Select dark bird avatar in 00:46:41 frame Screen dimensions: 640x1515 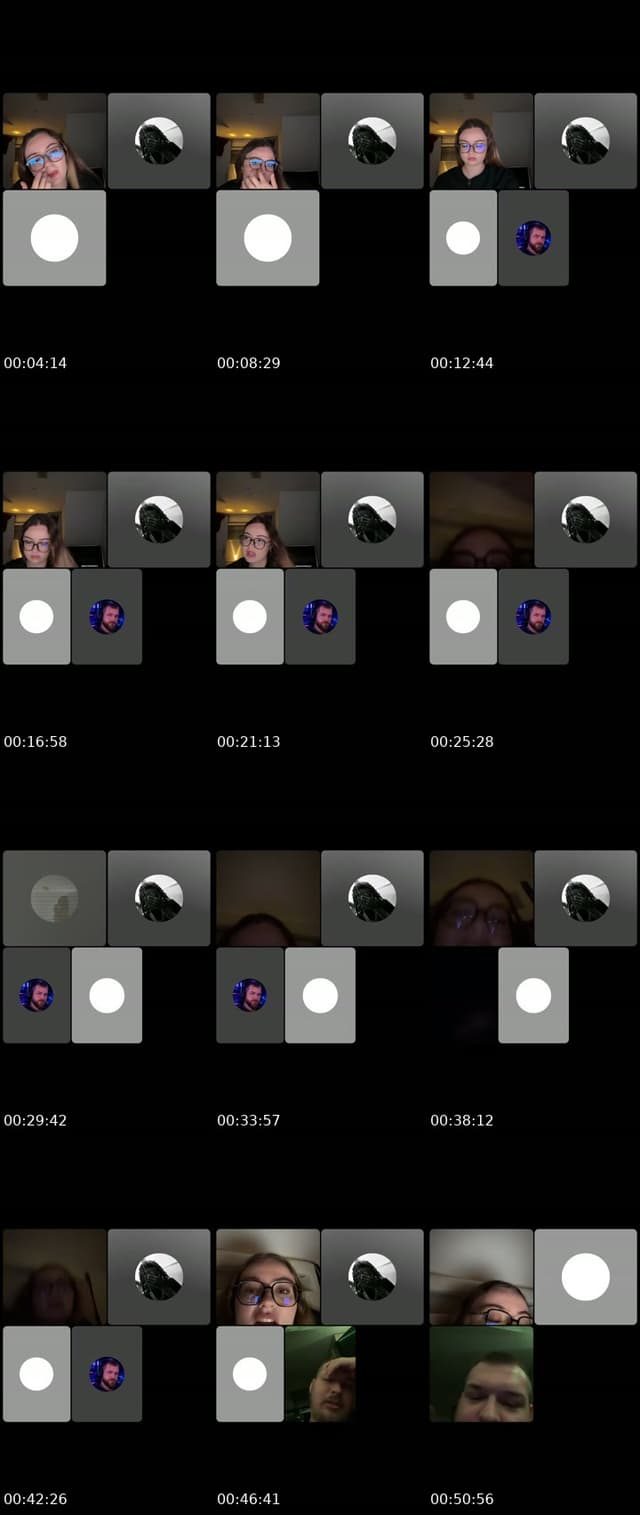tap(372, 1277)
